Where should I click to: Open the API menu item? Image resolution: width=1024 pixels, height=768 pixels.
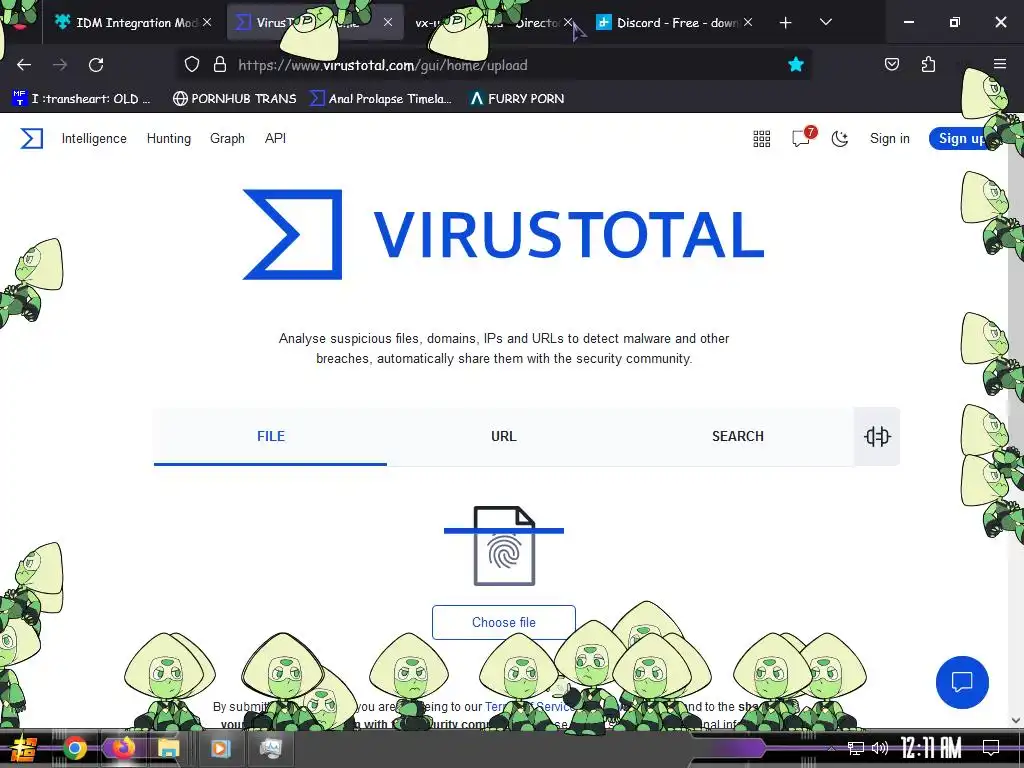[275, 138]
